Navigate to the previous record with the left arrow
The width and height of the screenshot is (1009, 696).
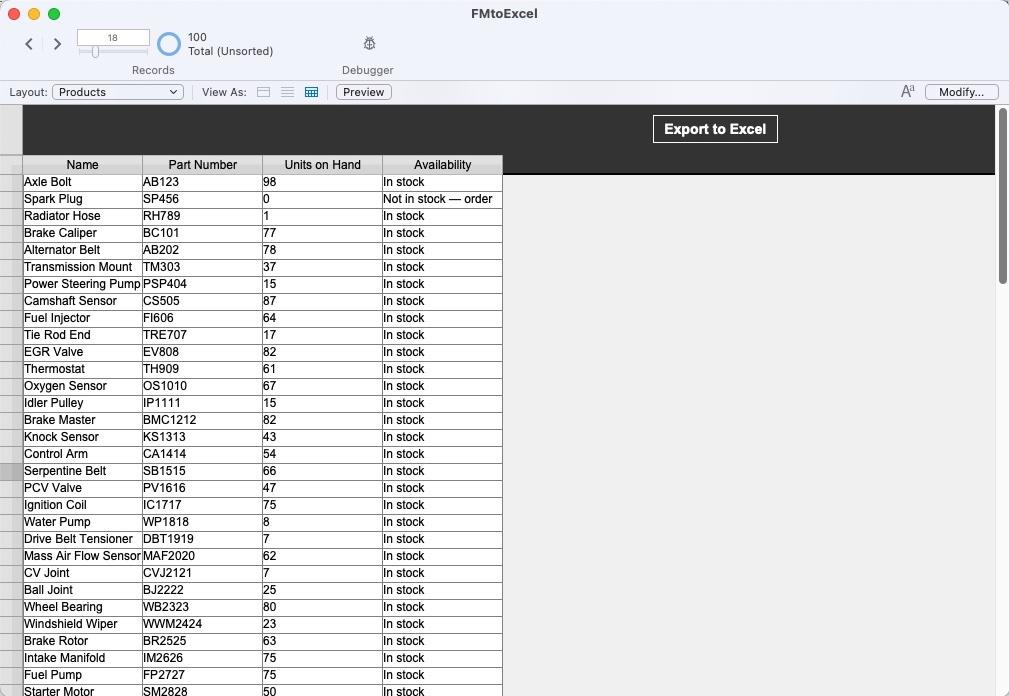[28, 44]
